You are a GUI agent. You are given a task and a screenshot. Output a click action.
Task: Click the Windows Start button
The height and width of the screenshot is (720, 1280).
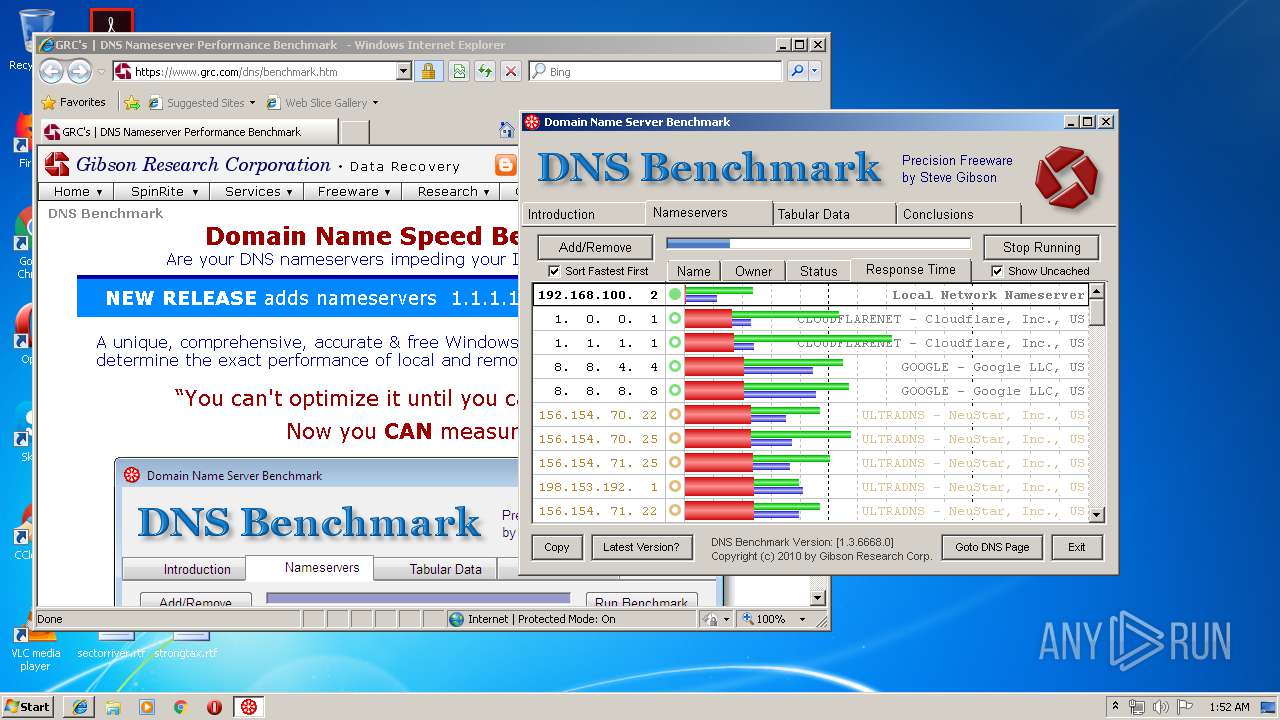click(28, 707)
